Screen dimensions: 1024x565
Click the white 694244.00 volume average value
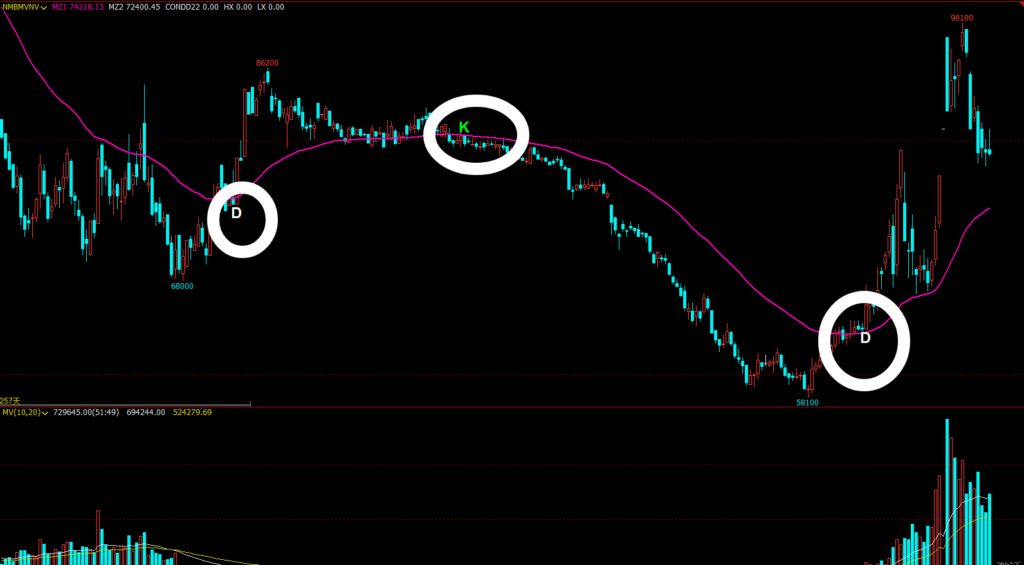[145, 412]
